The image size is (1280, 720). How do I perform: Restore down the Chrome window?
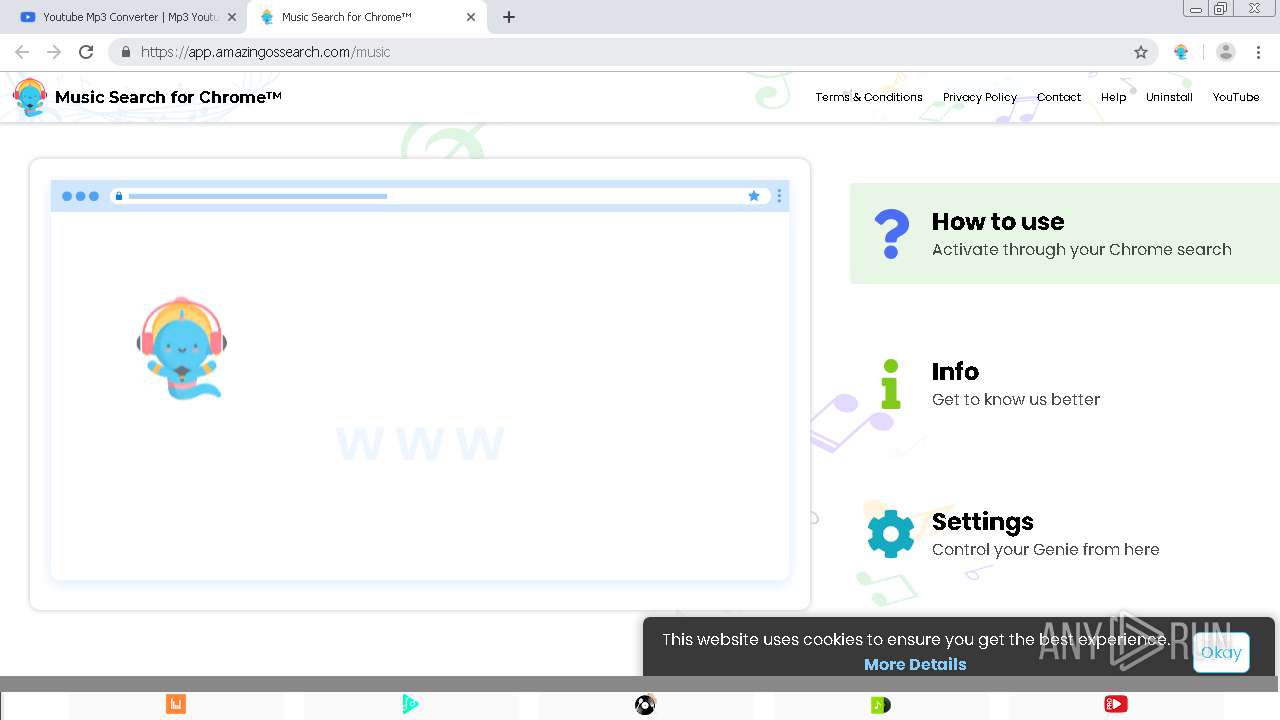(x=1221, y=9)
